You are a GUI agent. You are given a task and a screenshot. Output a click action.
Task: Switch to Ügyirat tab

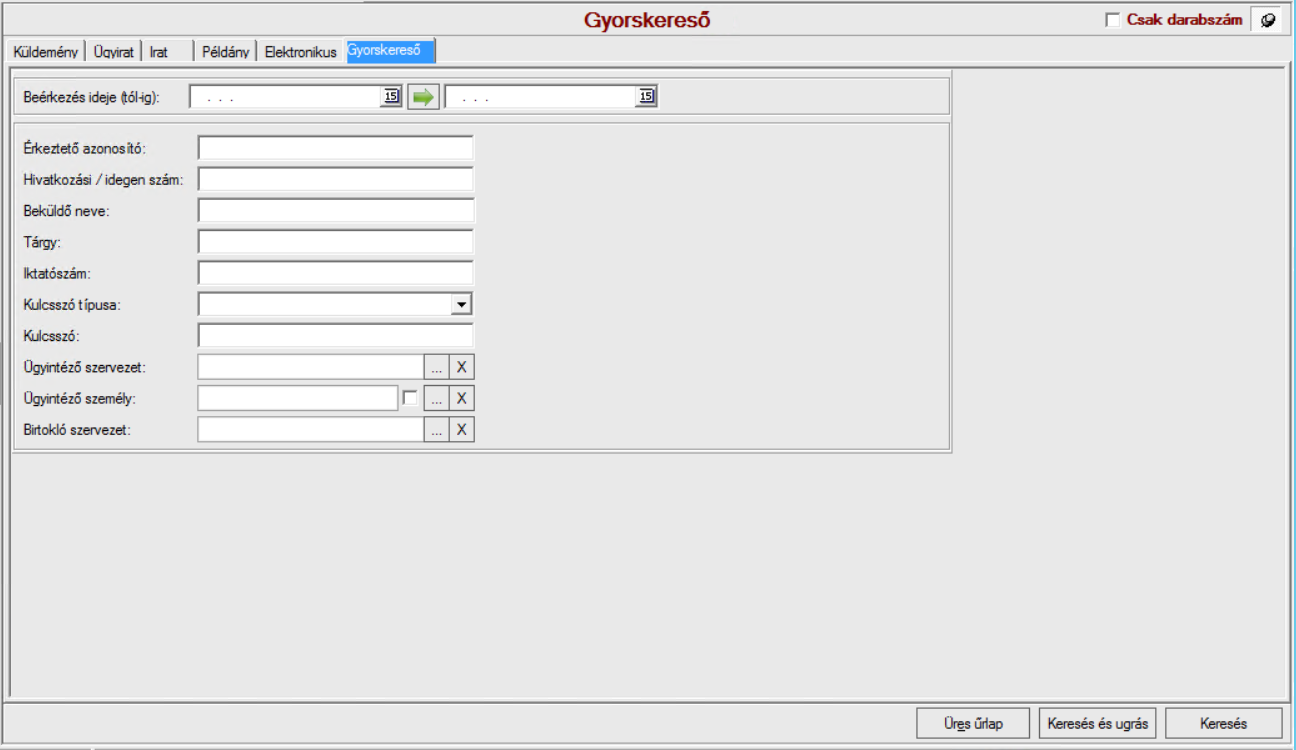click(x=113, y=52)
